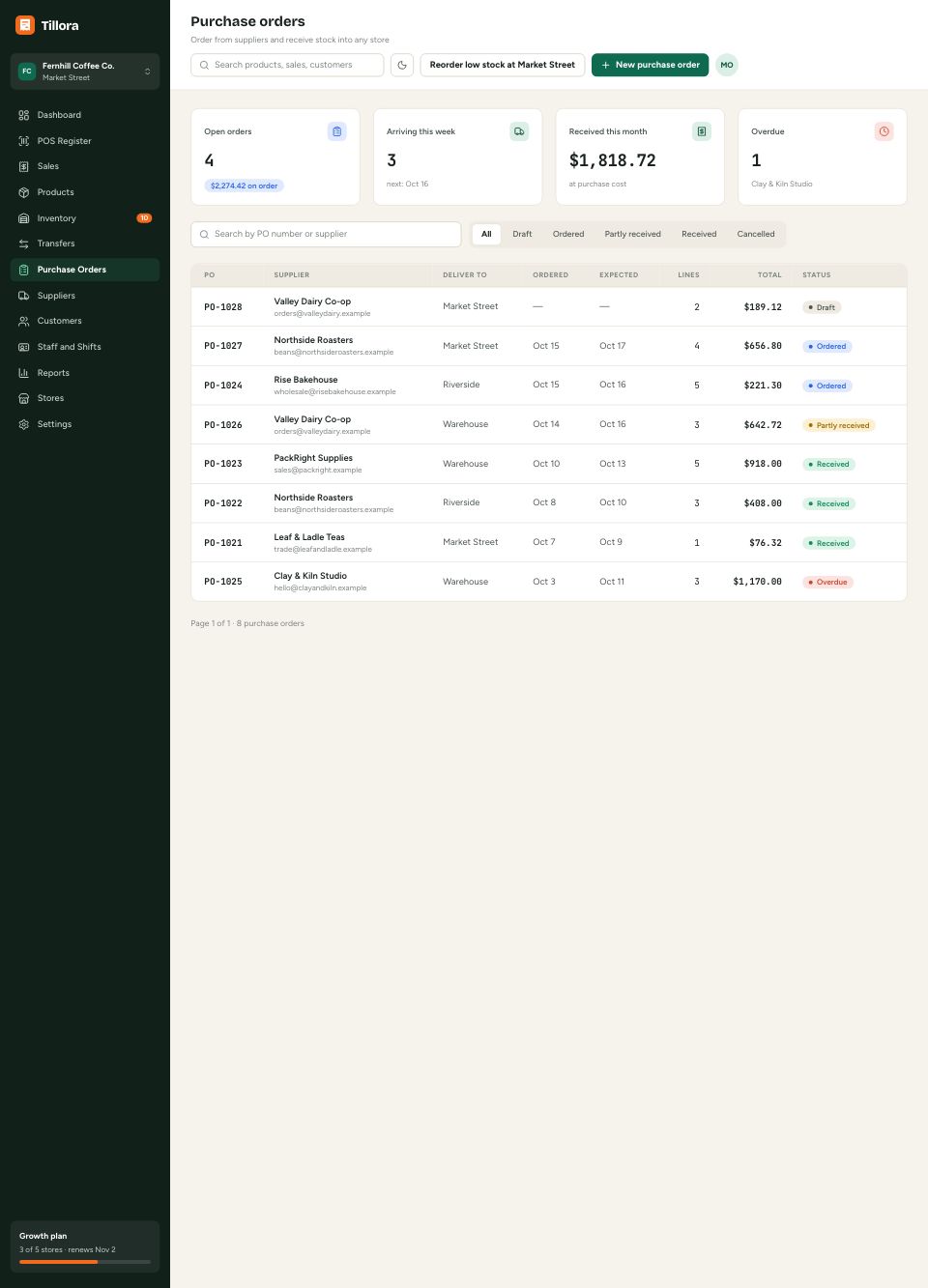The image size is (928, 1288).
Task: Open the Dashboard sidebar item
Action: tap(85, 115)
